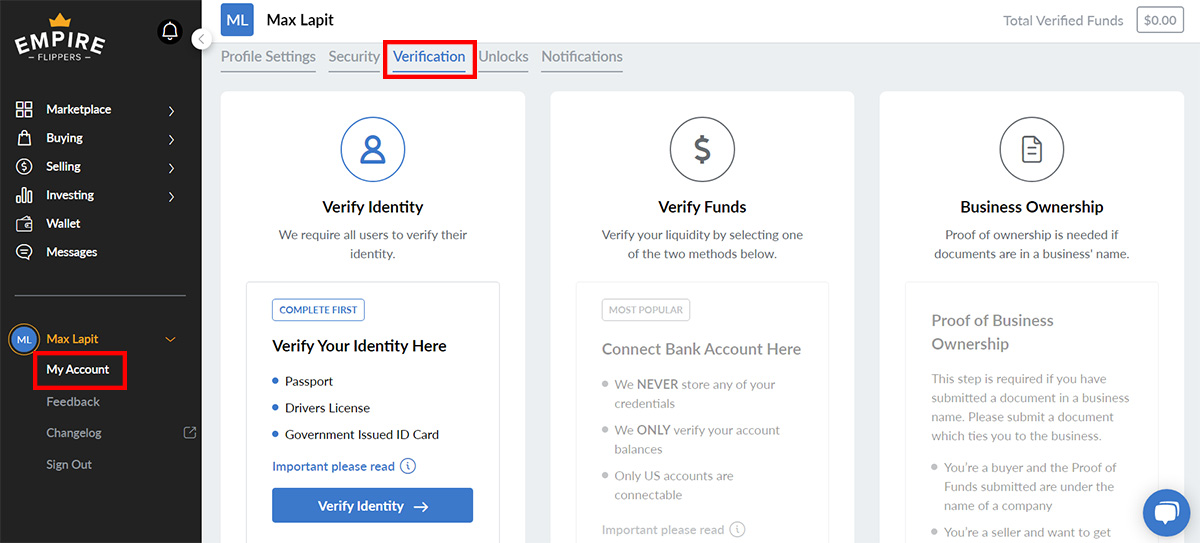Collapse the Max Lapit account menu
Viewport: 1200px width, 543px height.
(170, 339)
